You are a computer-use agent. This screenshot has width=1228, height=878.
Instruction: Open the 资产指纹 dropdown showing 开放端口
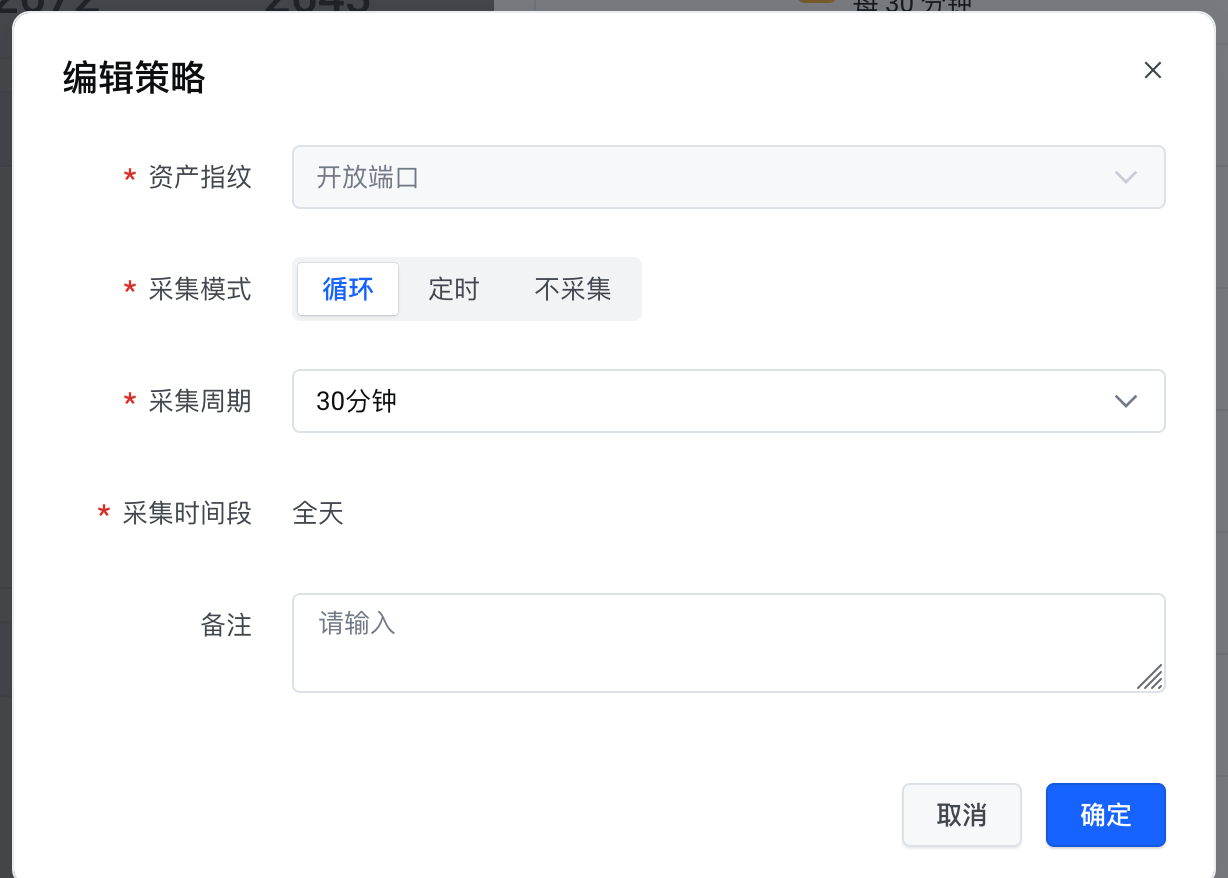[x=700, y=178]
